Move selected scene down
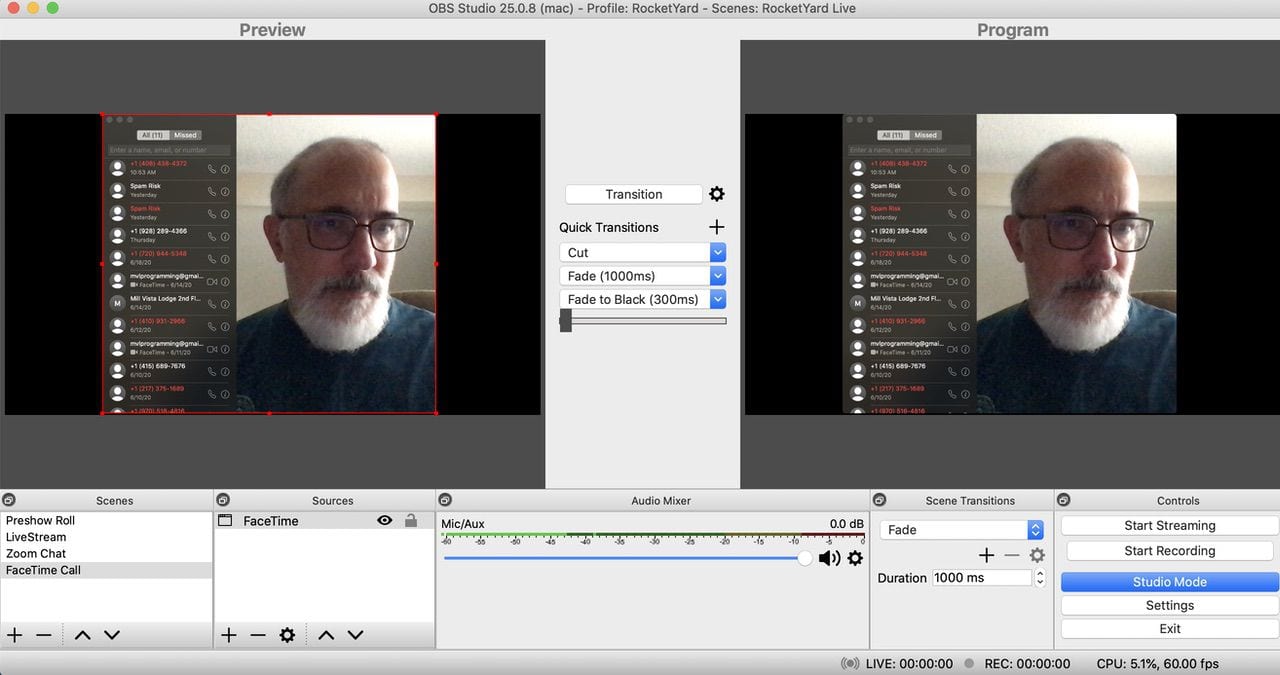Image resolution: width=1280 pixels, height=675 pixels. [x=112, y=635]
